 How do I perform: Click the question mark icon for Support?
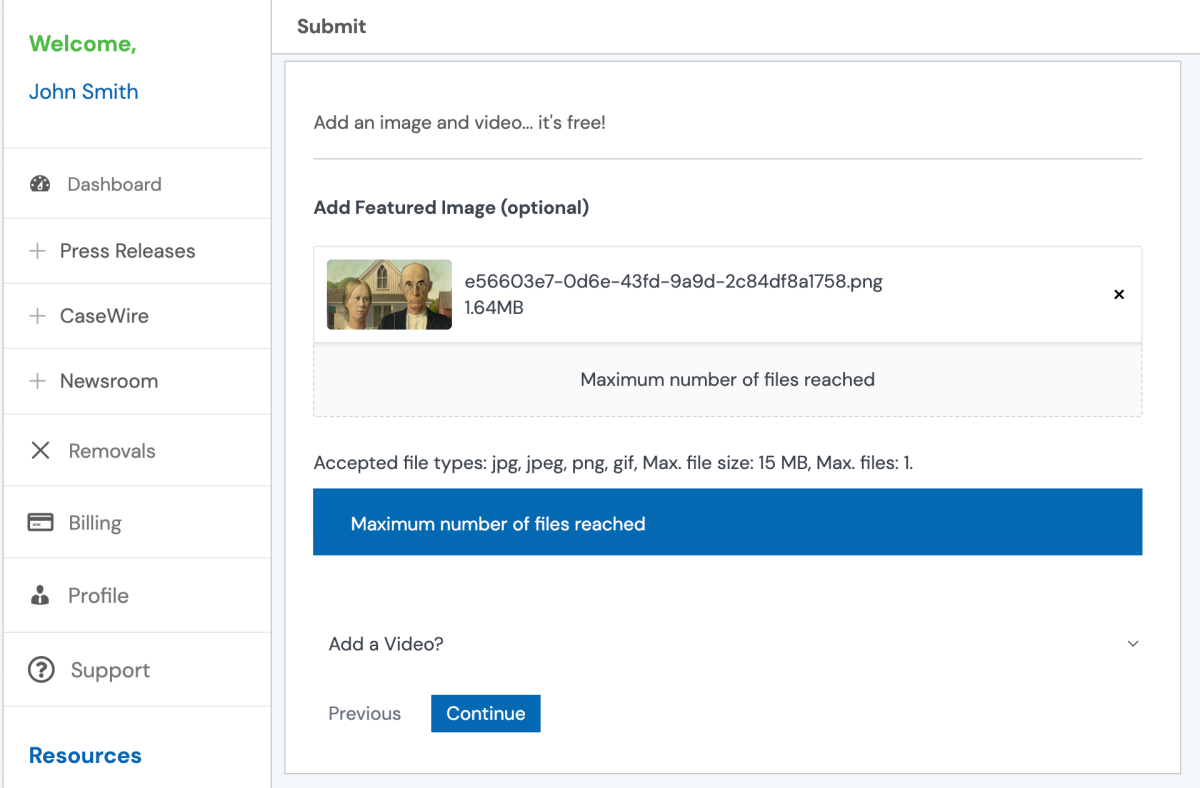(40, 669)
